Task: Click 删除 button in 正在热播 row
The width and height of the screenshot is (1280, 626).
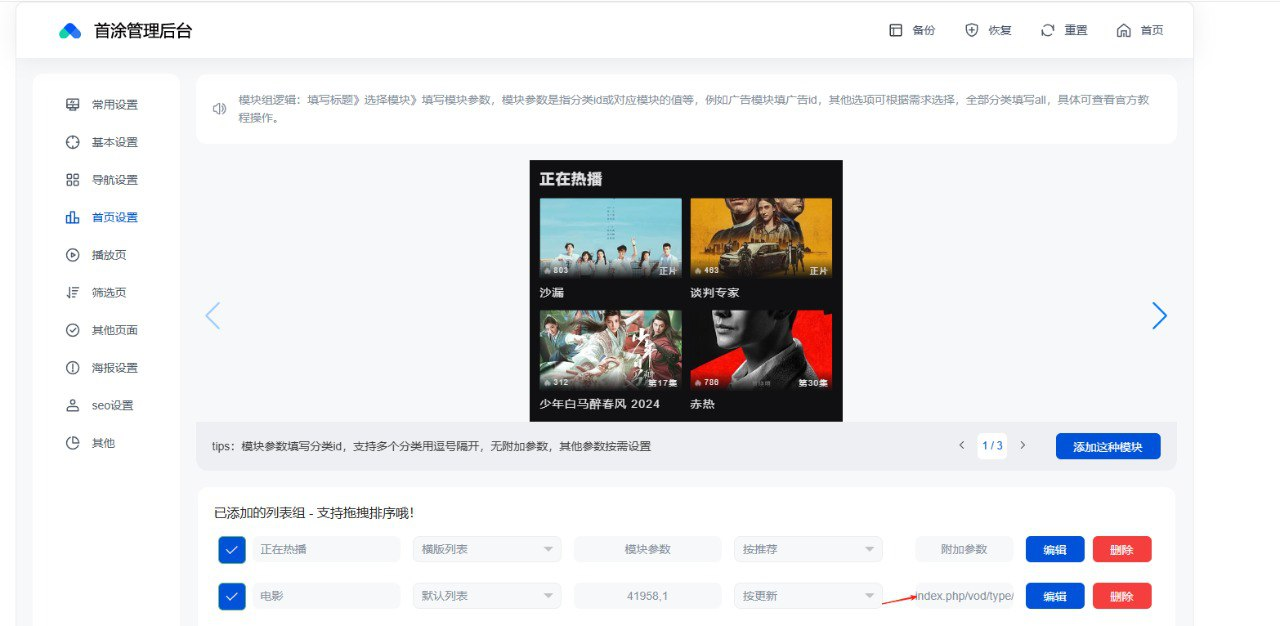Action: point(1122,549)
